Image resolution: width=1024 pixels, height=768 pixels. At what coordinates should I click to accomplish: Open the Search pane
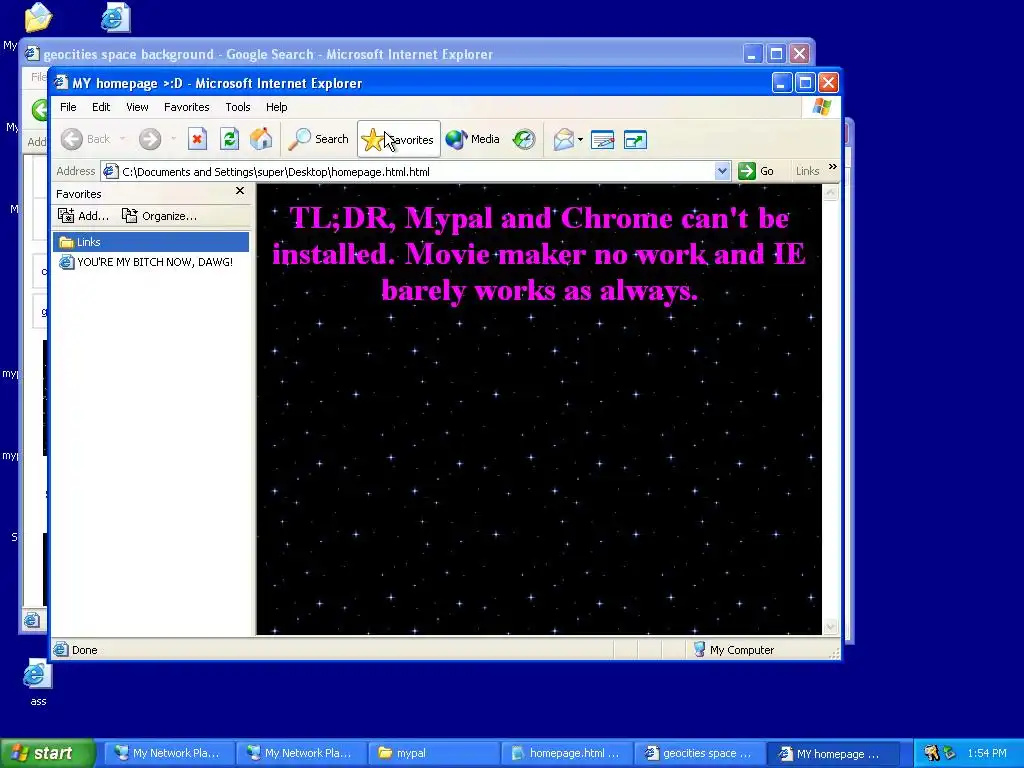[x=319, y=139]
